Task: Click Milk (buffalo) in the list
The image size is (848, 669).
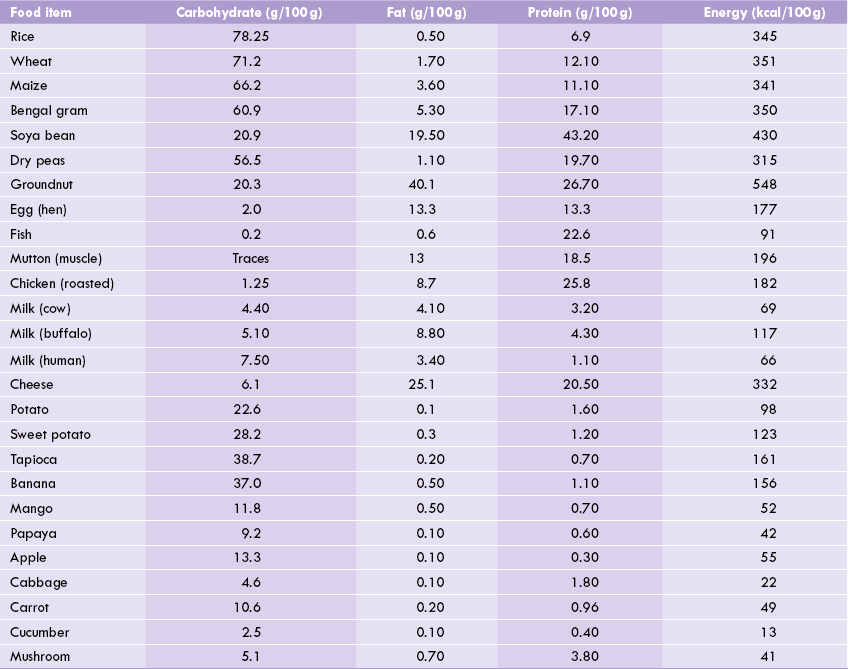Action: (51, 333)
